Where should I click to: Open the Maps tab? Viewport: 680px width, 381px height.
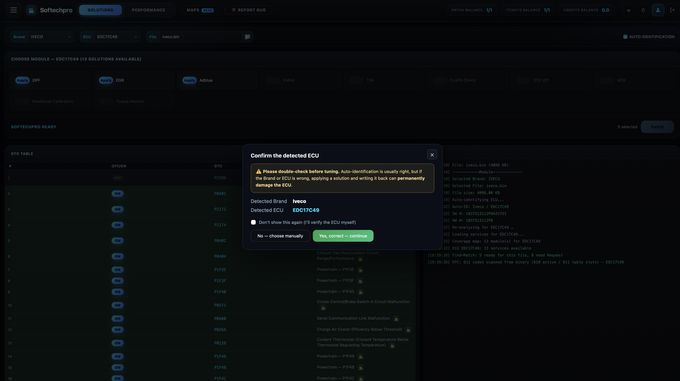click(x=200, y=10)
